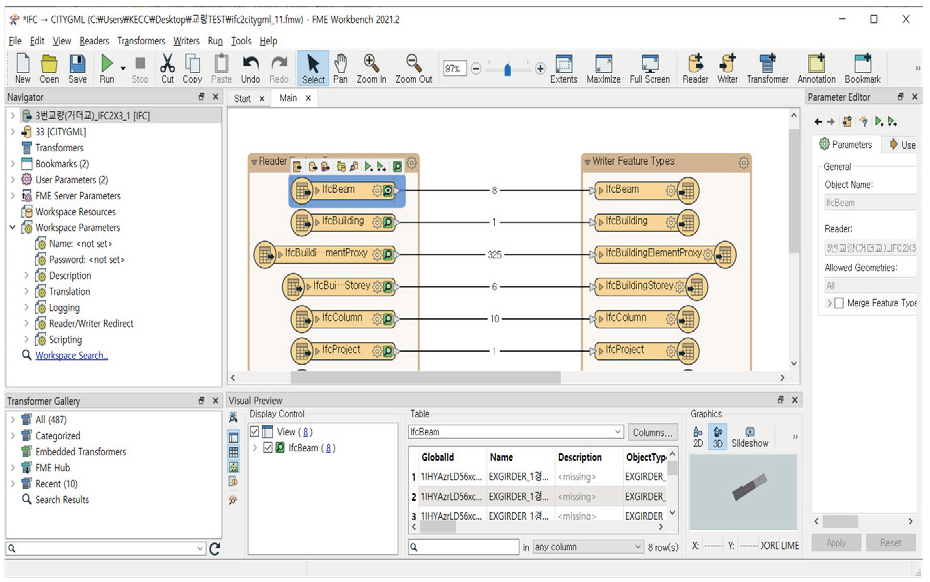Open the Run dropdown arrow
The height and width of the screenshot is (582, 930).
tap(123, 68)
